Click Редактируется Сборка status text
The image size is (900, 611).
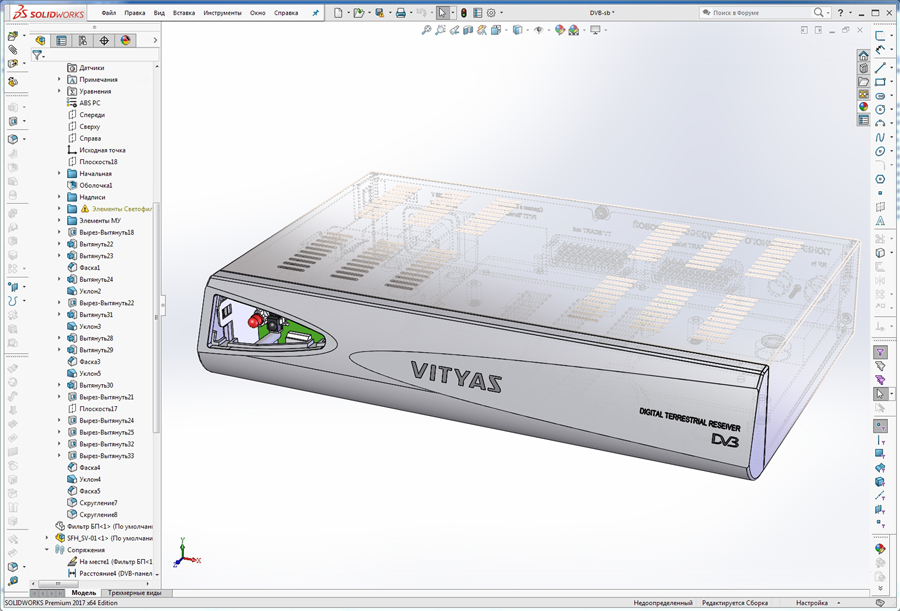pyautogui.click(x=735, y=603)
